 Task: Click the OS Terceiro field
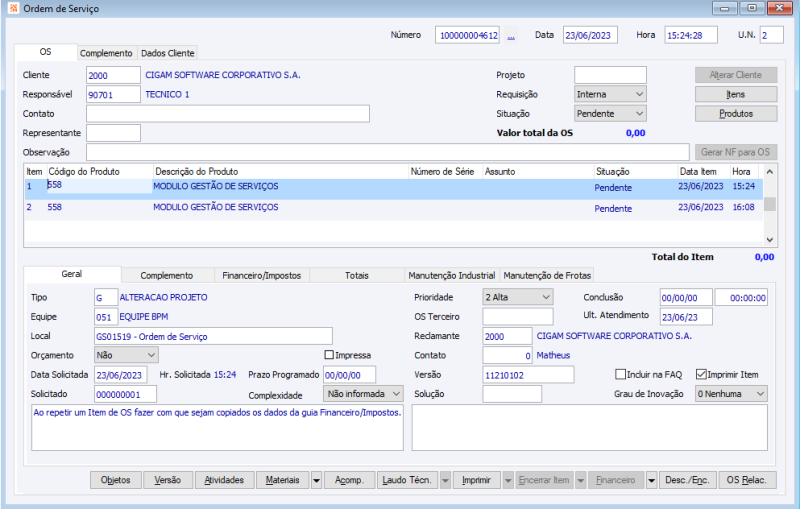518,316
